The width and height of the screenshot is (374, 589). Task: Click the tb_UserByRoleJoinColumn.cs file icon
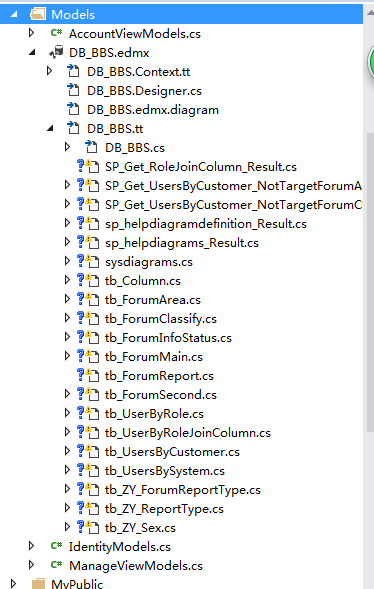pyautogui.click(x=88, y=432)
